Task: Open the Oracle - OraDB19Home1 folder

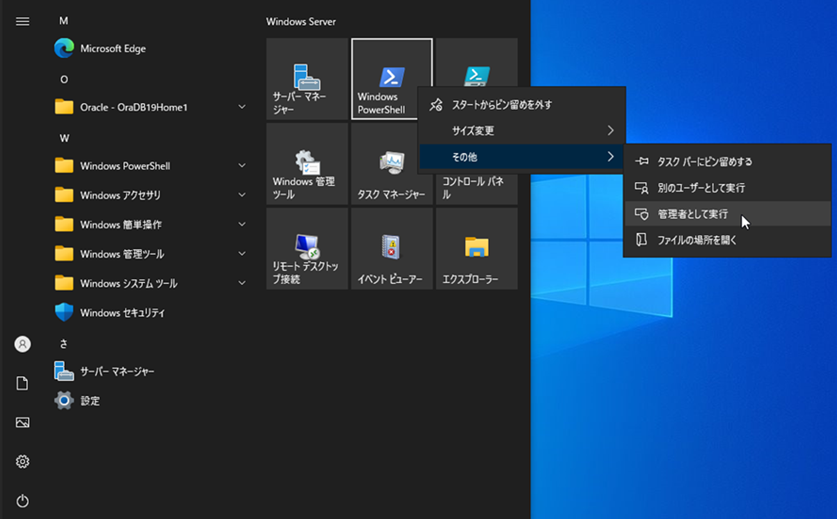Action: tap(151, 107)
